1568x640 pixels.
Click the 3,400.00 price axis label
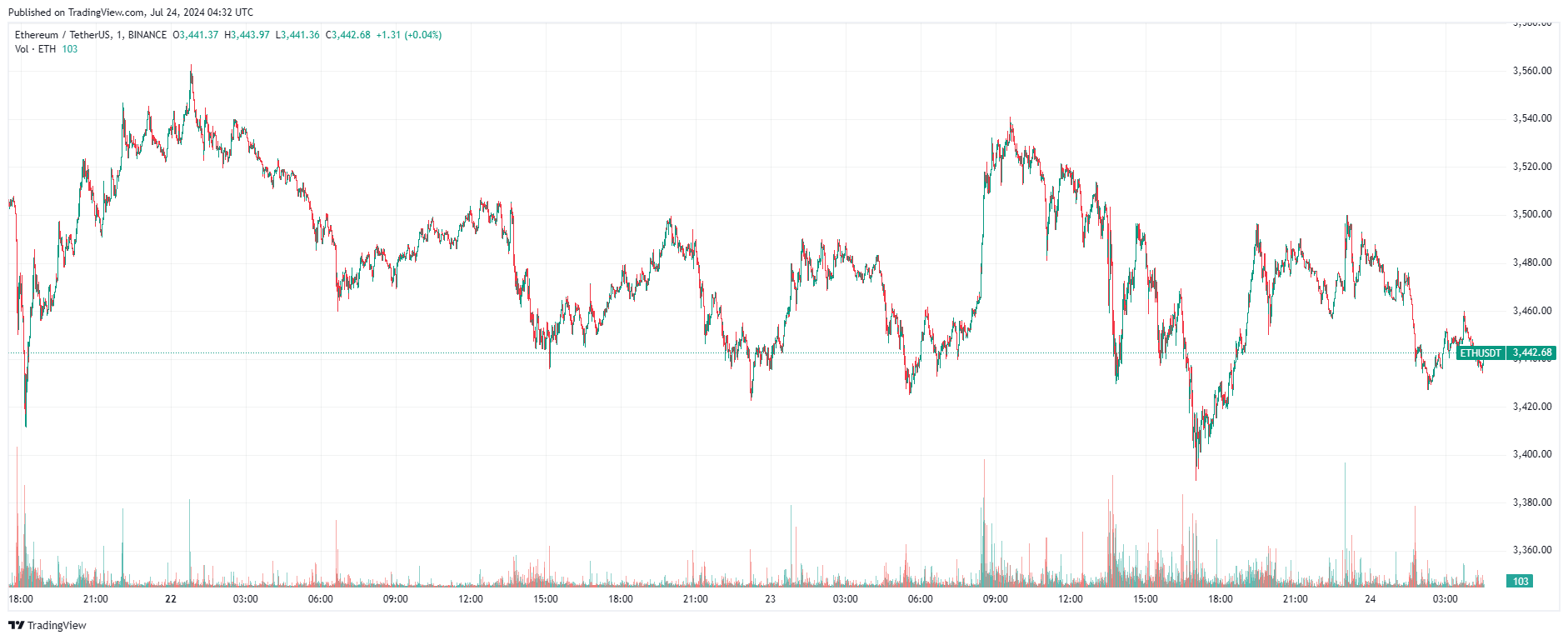point(1532,454)
